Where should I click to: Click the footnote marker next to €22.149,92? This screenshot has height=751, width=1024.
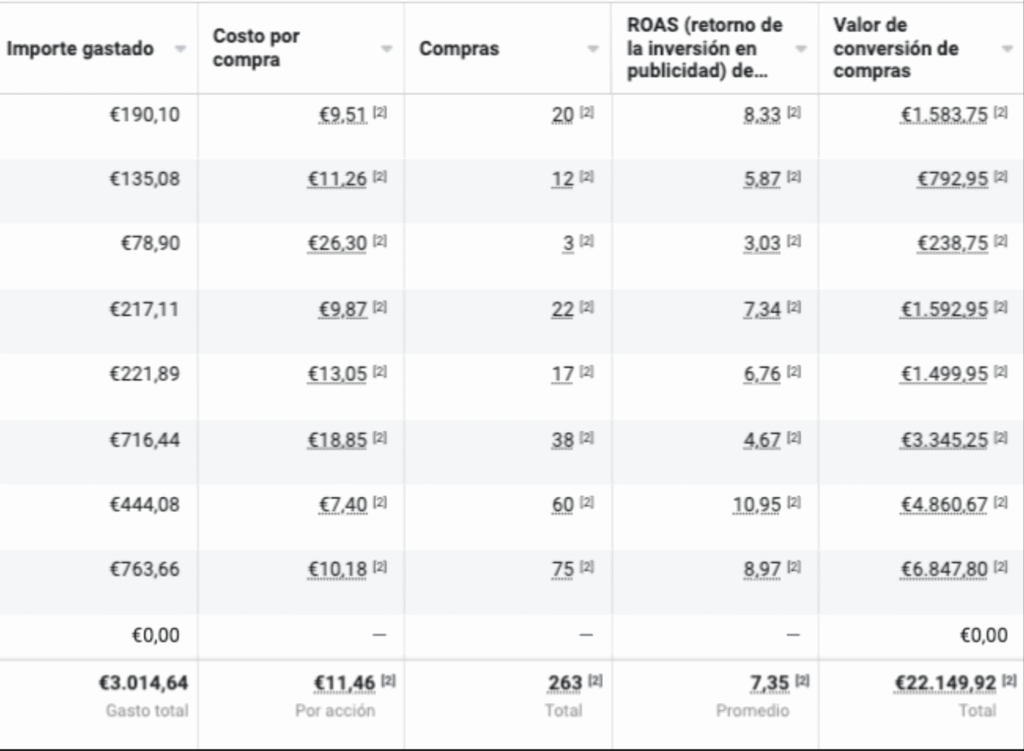point(1009,682)
